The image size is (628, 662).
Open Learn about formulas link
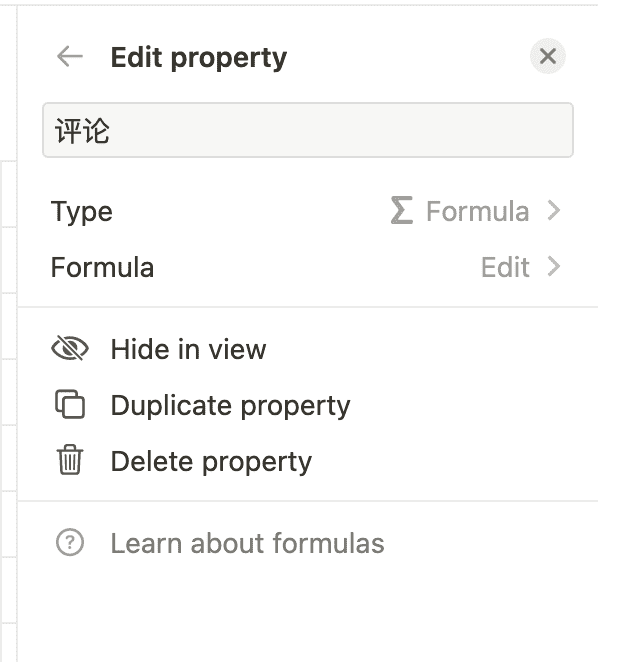coord(247,543)
